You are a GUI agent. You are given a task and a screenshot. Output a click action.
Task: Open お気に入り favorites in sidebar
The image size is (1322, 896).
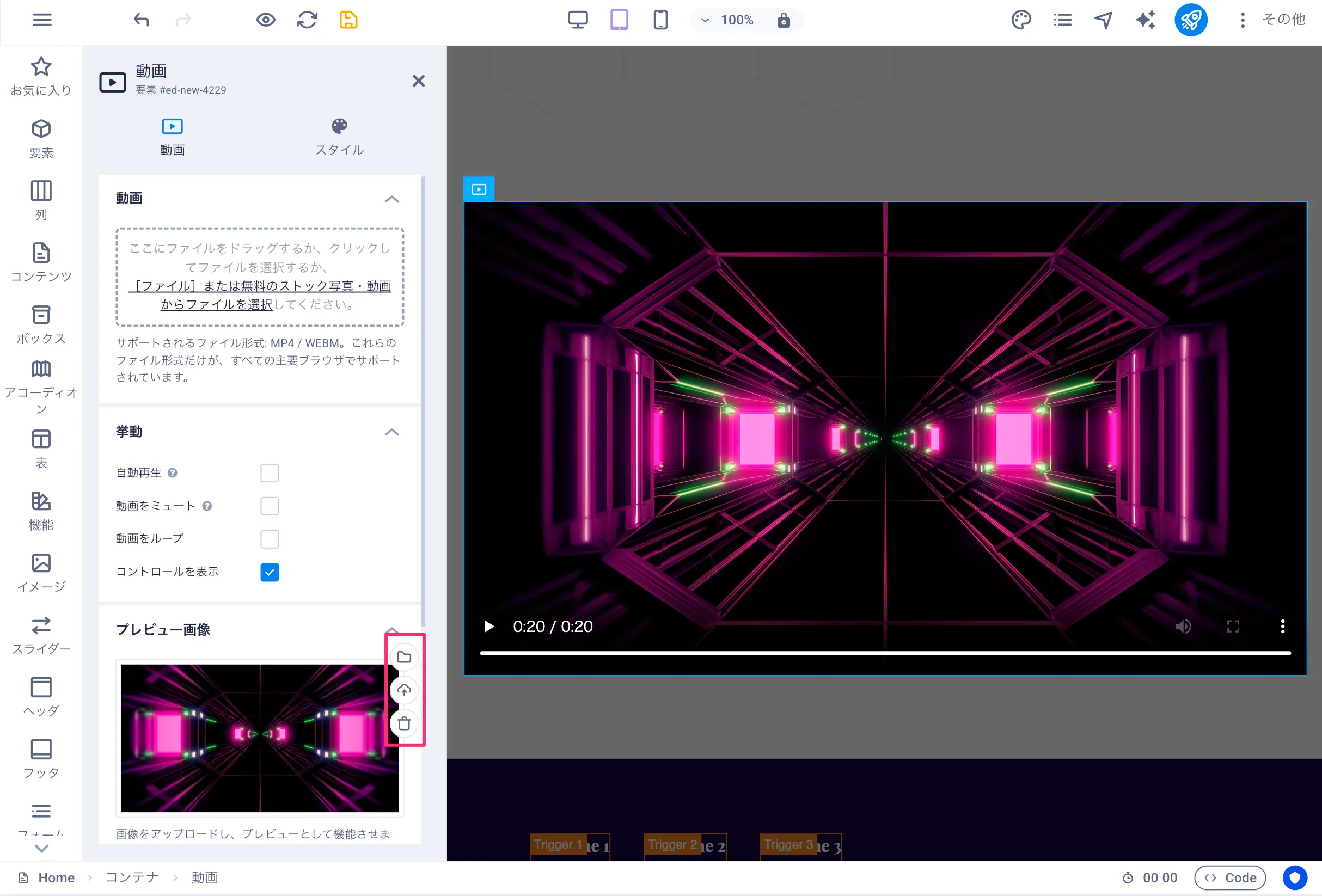[41, 77]
